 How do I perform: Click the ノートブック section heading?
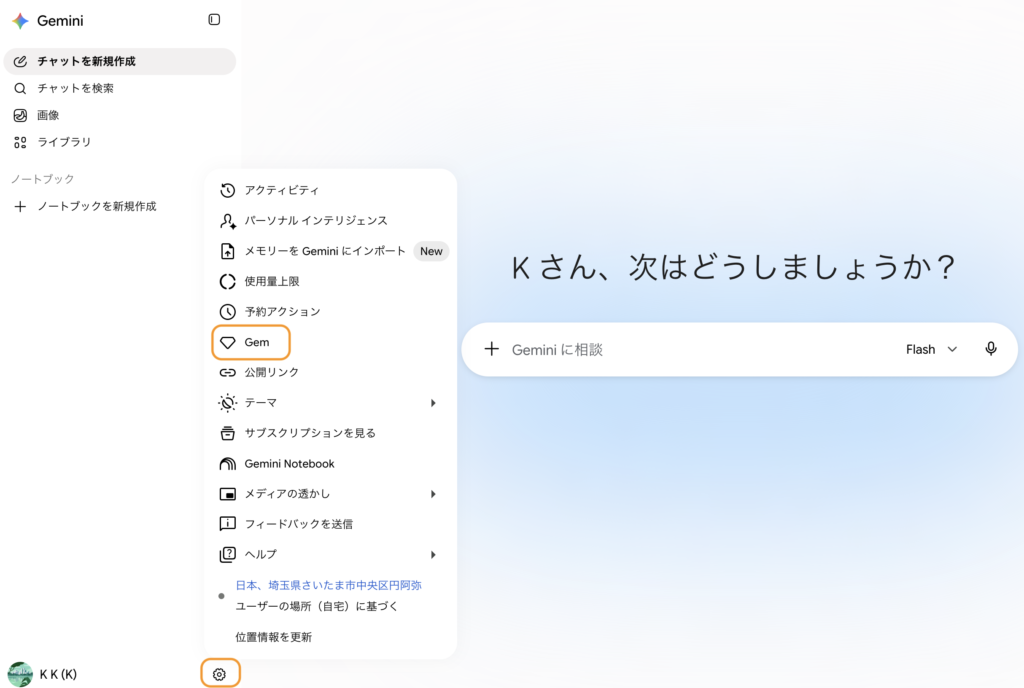point(43,179)
